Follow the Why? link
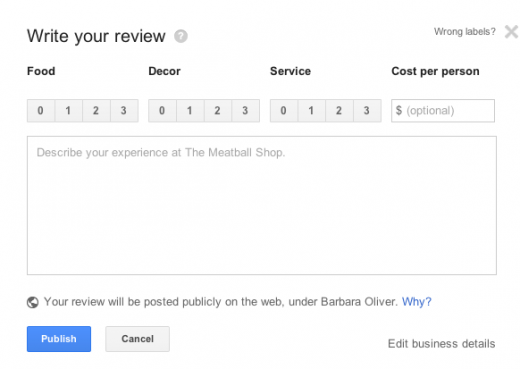520x369 pixels. tap(417, 302)
